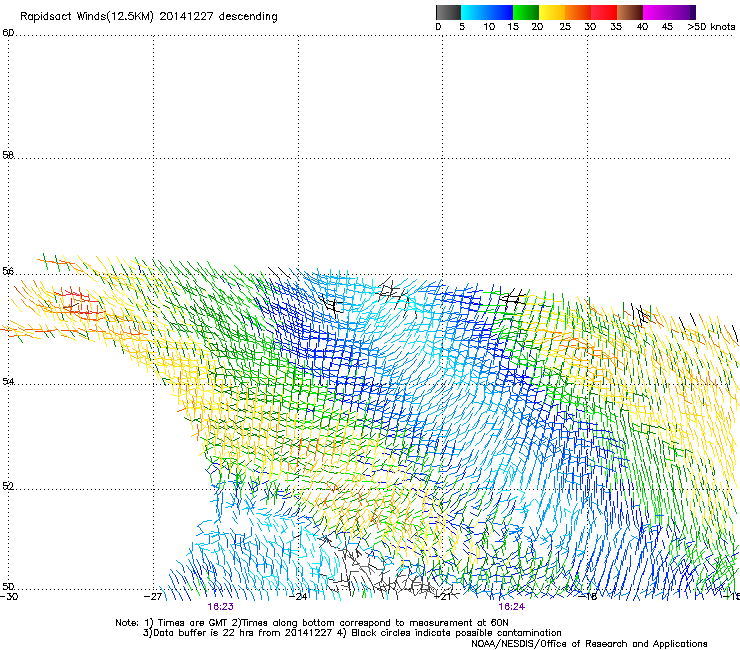The height and width of the screenshot is (650, 740).
Task: Click the green 15-20 knots color band
Action: [x=526, y=12]
